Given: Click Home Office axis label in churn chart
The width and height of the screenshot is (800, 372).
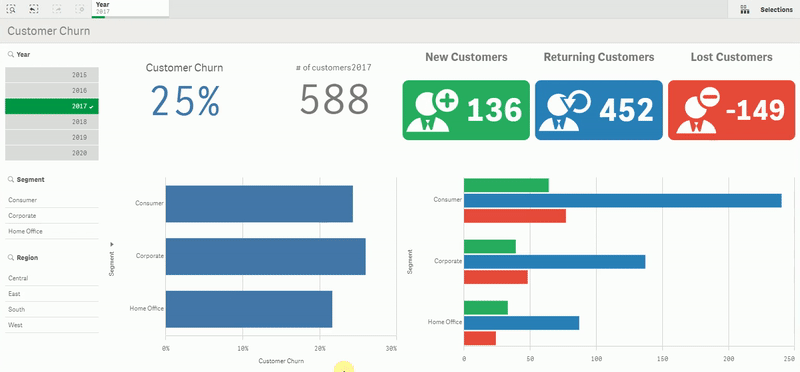Looking at the screenshot, I should (146, 308).
